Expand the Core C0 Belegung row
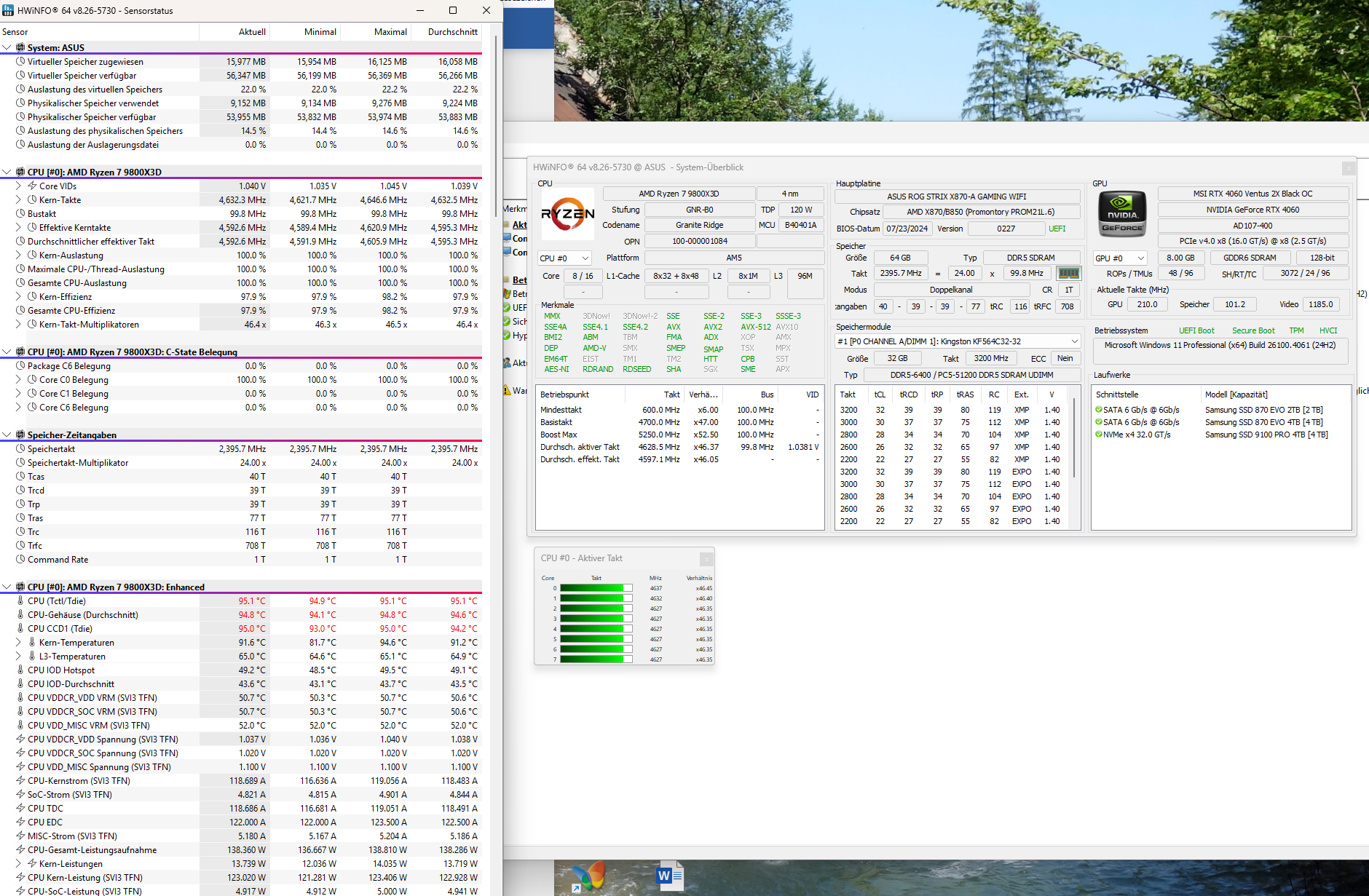Viewport: 1369px width, 896px height. [18, 380]
